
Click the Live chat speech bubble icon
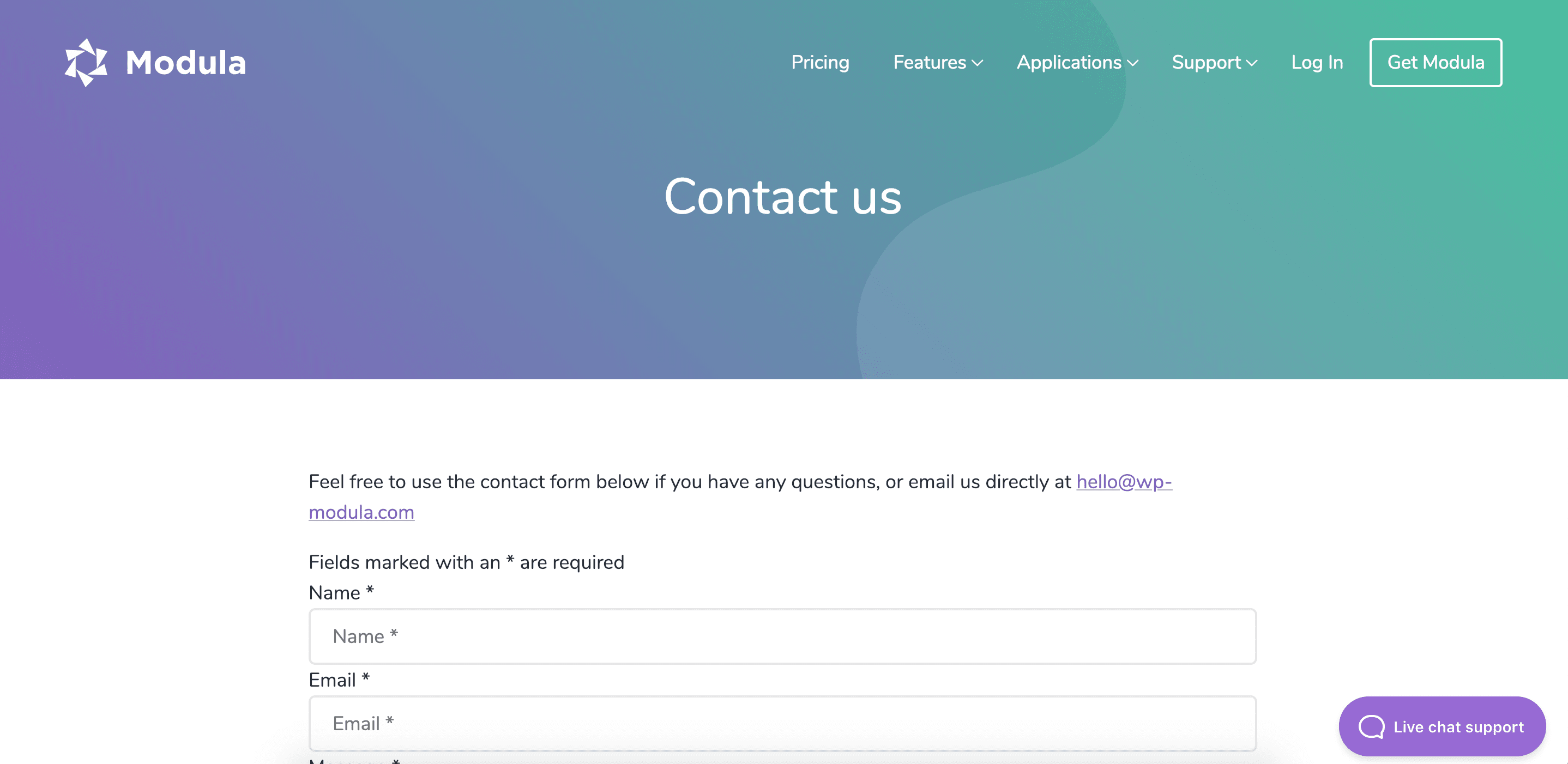(x=1371, y=726)
